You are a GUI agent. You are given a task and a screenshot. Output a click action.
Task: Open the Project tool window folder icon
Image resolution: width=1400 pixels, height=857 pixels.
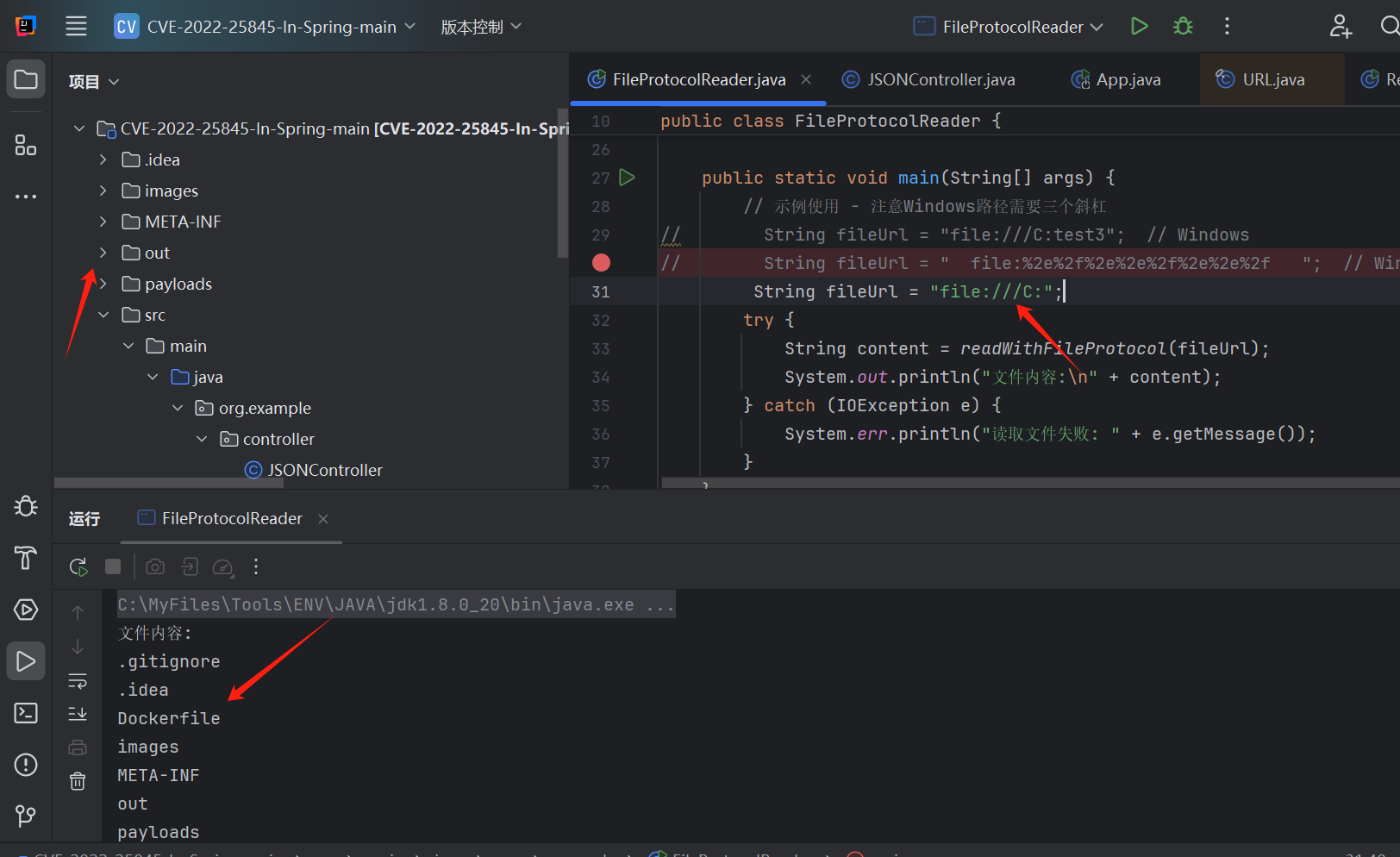(26, 79)
